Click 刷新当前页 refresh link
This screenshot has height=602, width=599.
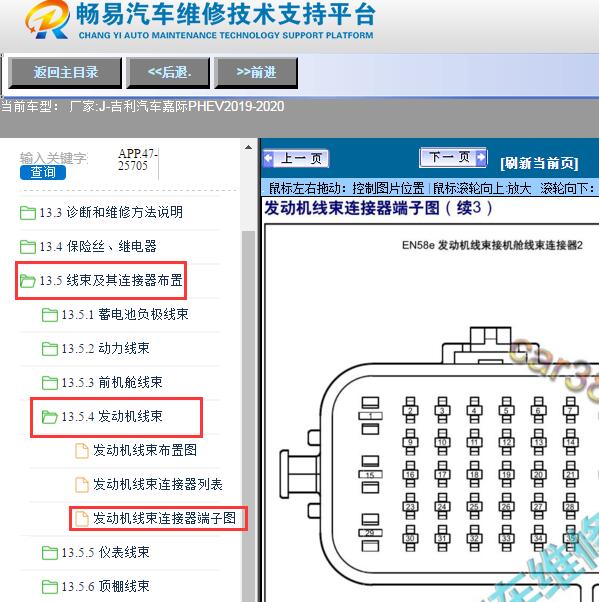(539, 163)
